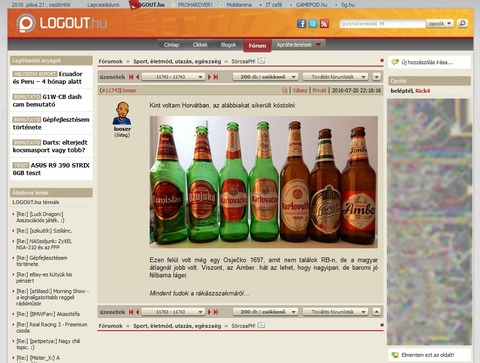Open bottom '11743 - 11743' message range dropdown
This screenshot has width=480, height=363.
173,312
